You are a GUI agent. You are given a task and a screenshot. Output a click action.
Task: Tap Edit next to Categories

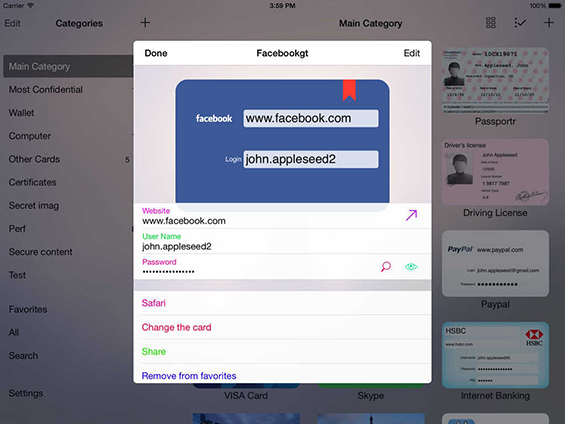[x=12, y=23]
